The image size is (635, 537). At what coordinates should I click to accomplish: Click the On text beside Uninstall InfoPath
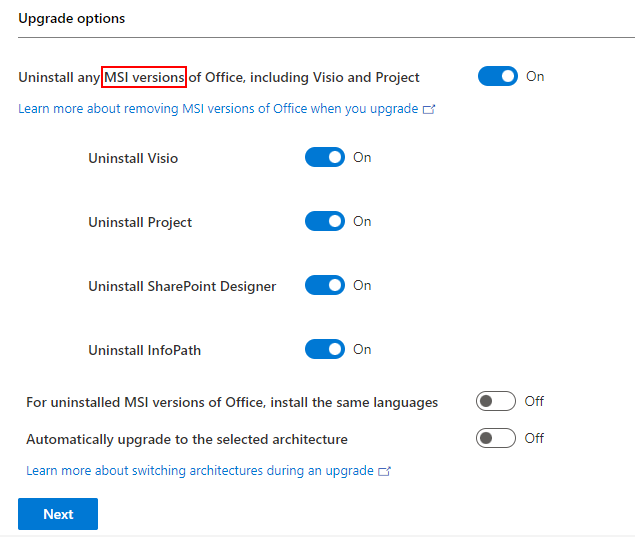pyautogui.click(x=362, y=349)
